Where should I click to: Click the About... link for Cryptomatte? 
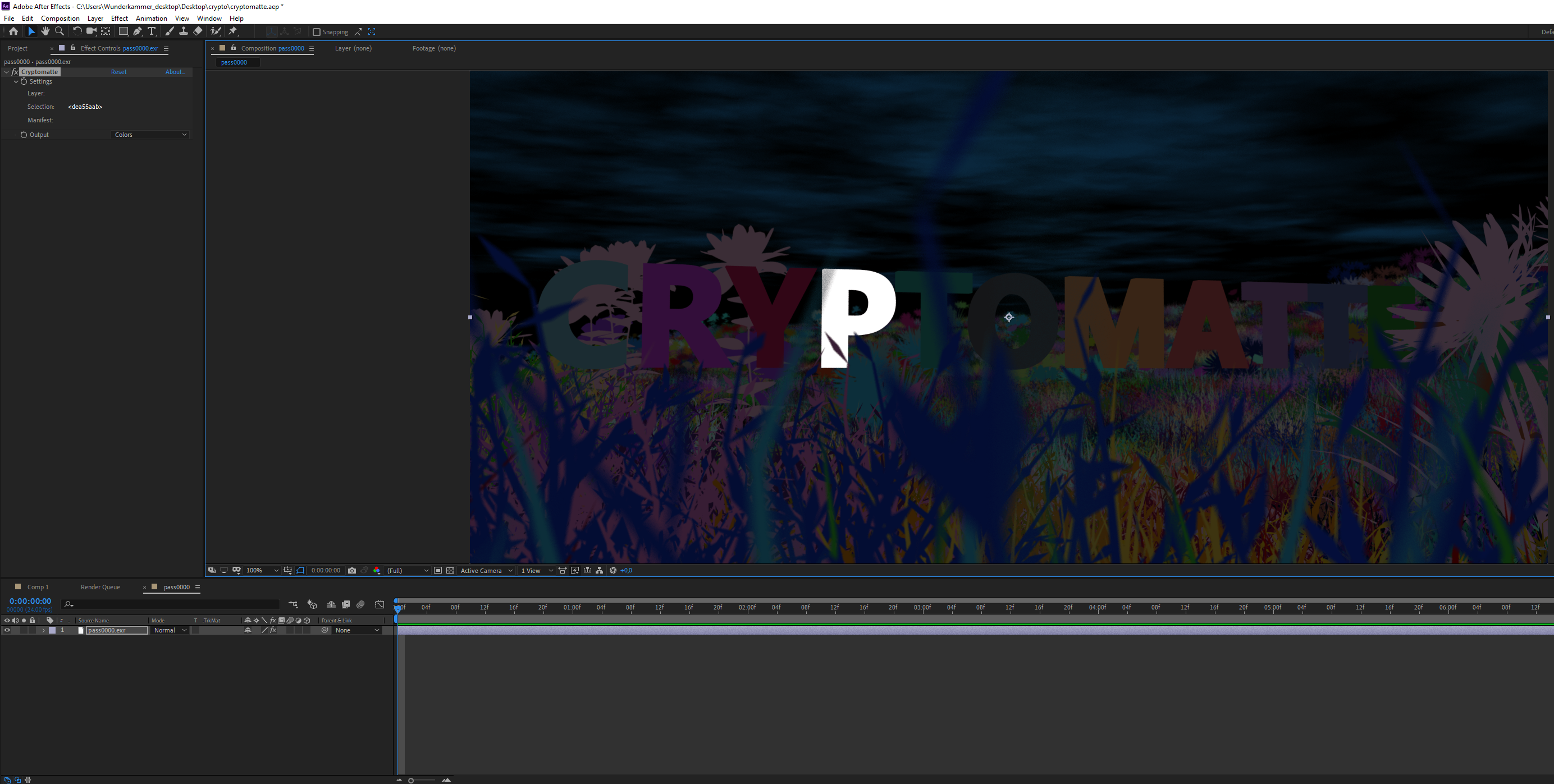point(175,72)
